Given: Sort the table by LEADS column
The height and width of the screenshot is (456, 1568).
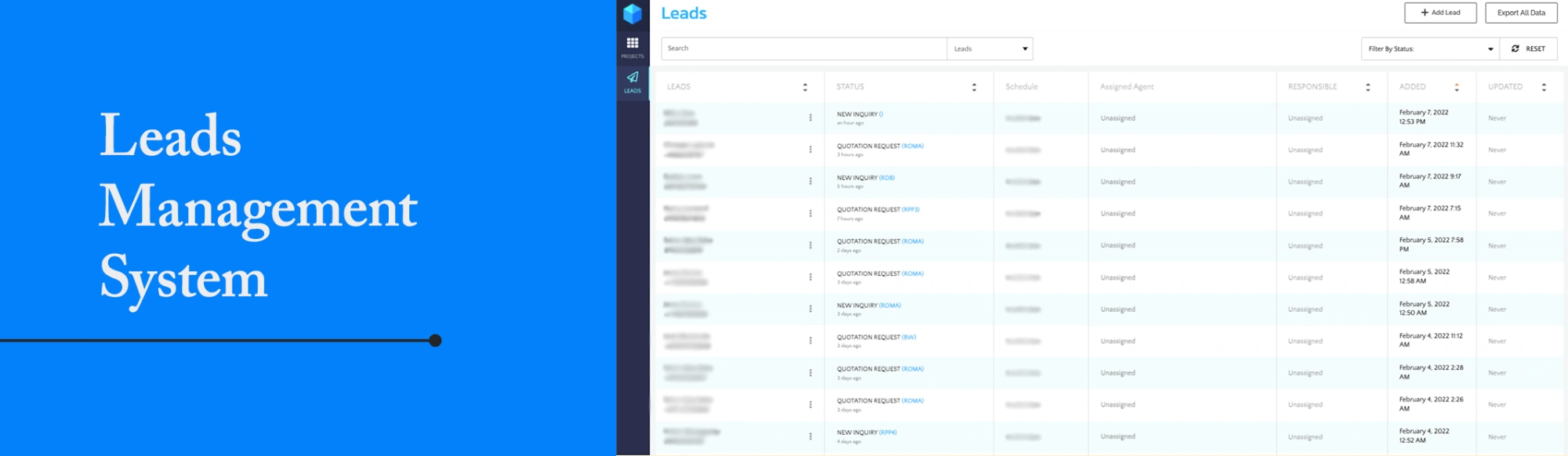Looking at the screenshot, I should pos(805,87).
